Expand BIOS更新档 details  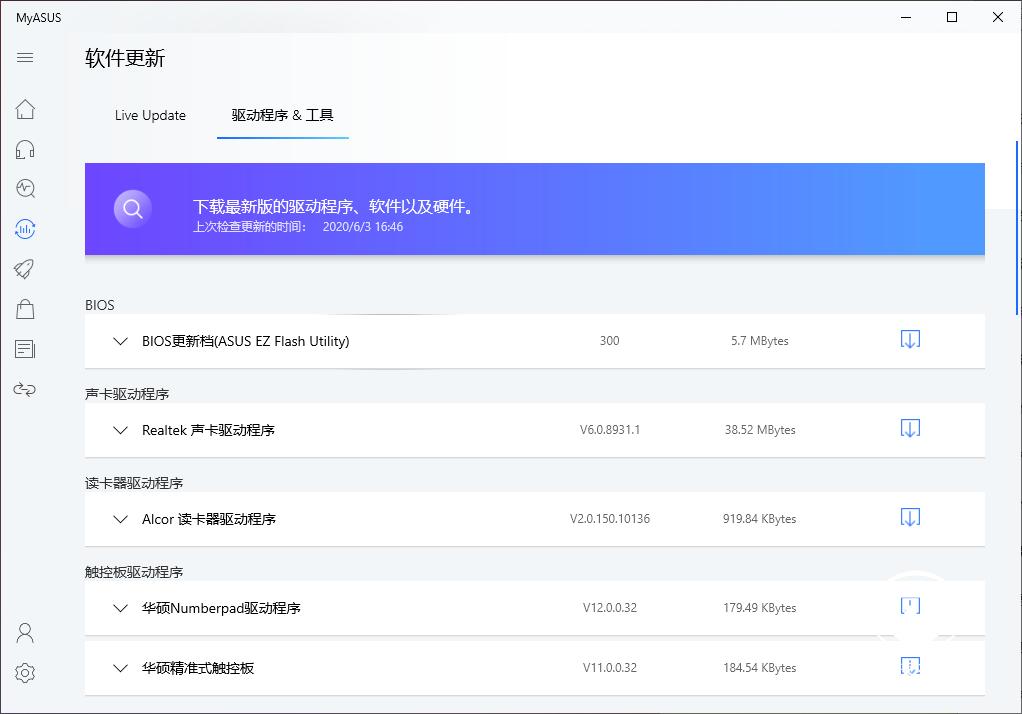point(120,341)
